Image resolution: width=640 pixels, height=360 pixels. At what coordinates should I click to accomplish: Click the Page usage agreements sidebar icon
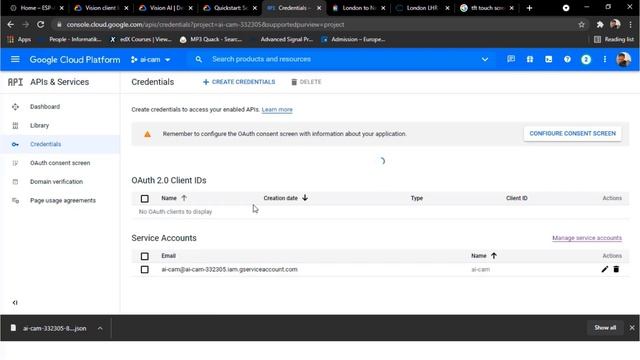[16, 201]
